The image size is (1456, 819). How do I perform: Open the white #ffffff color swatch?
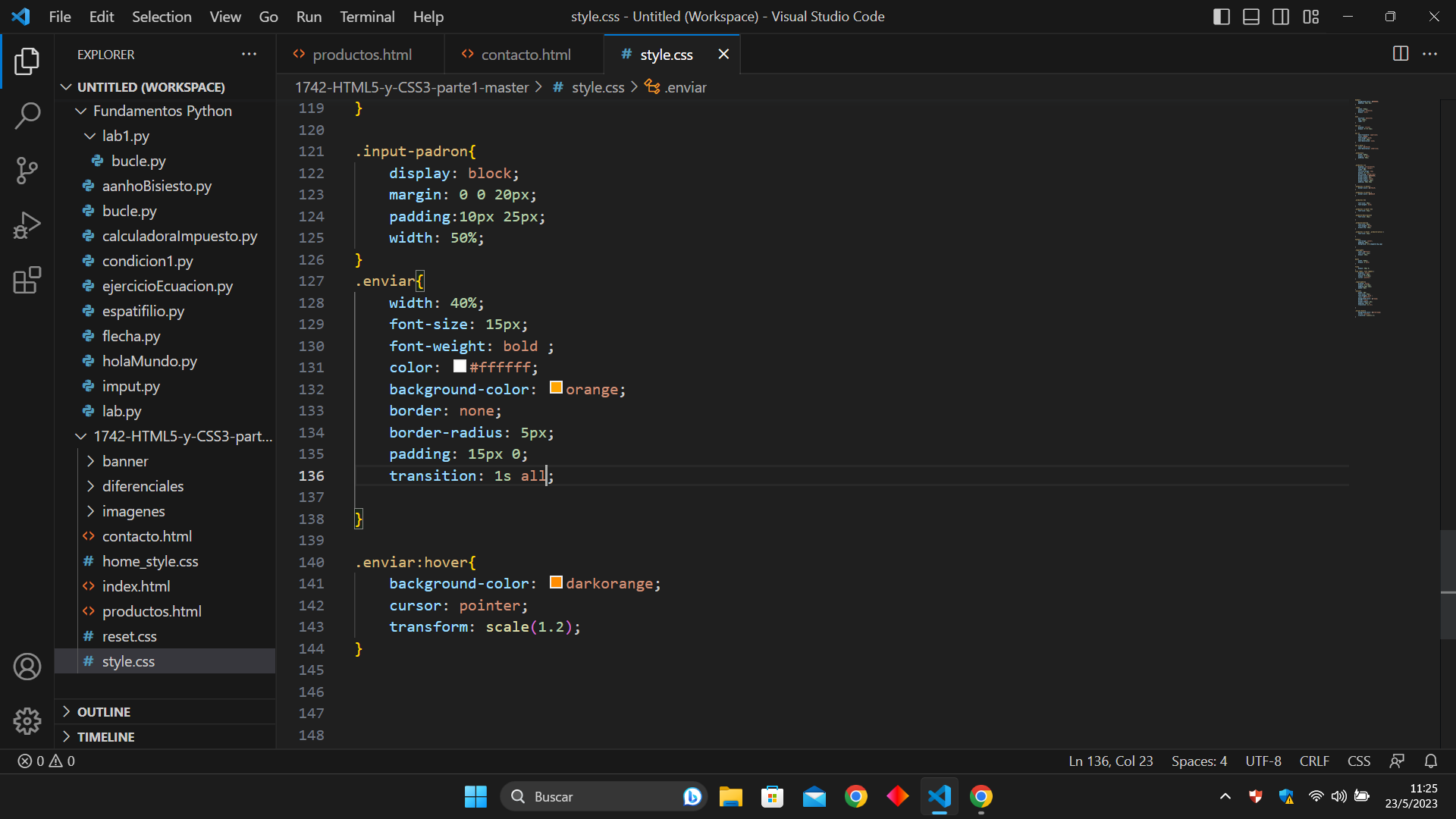pyautogui.click(x=460, y=366)
